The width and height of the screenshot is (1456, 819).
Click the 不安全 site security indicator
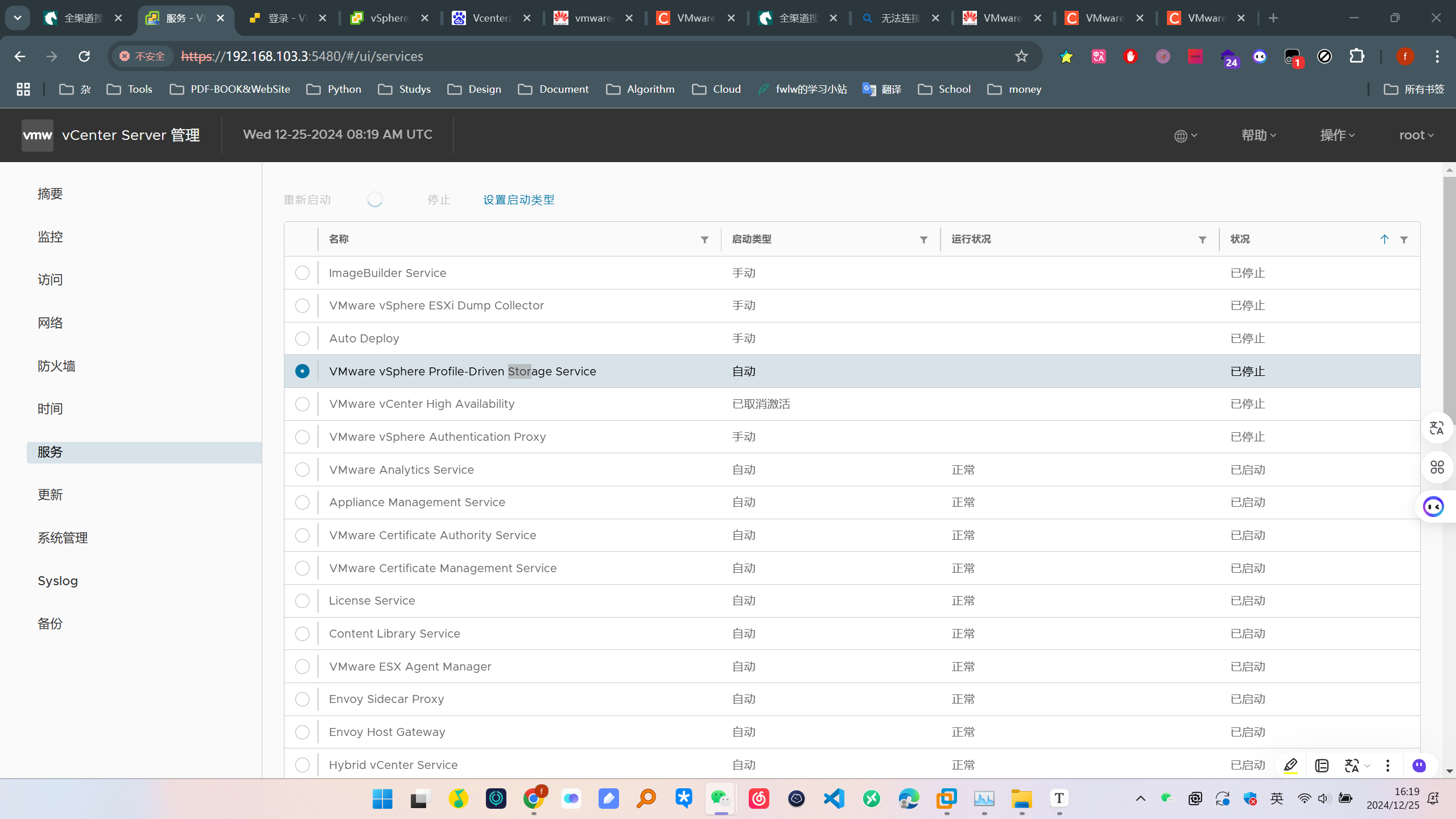142,56
